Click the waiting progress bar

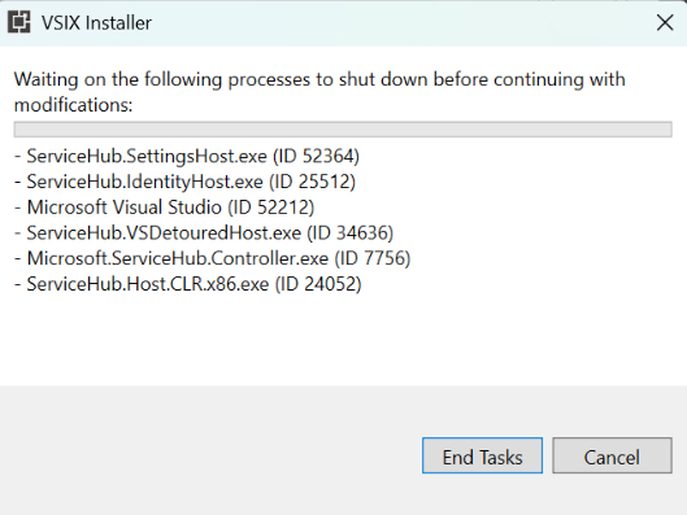[x=343, y=130]
